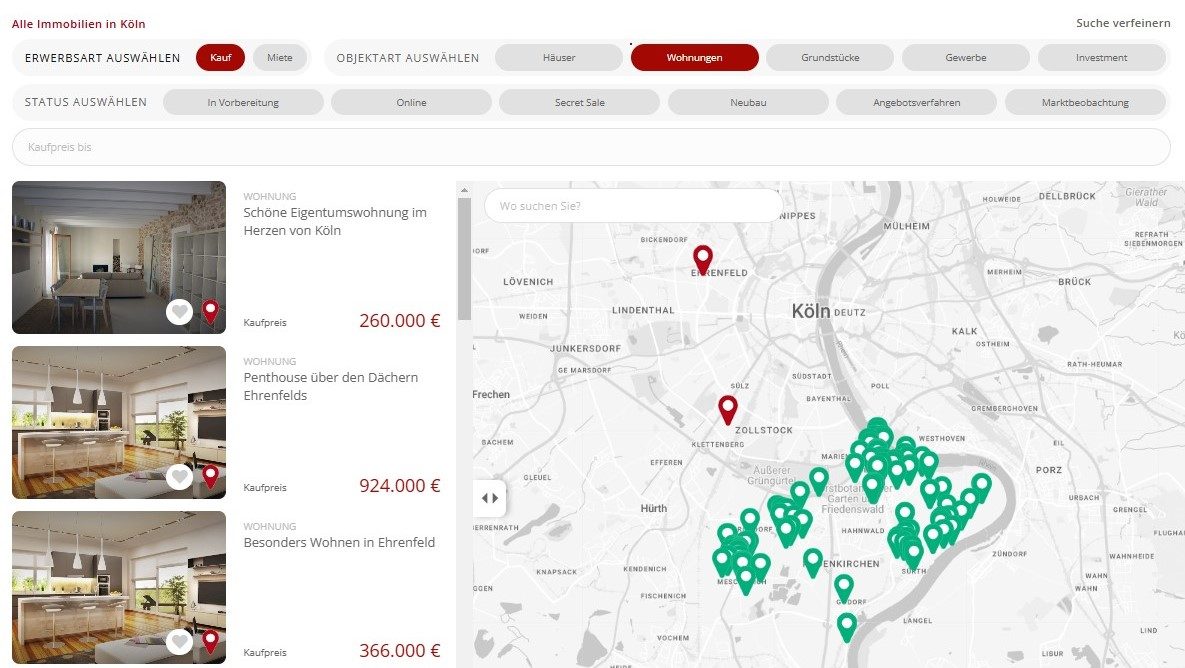1185x668 pixels.
Task: Click the red map pin at Ehrenfeld
Action: point(703,259)
